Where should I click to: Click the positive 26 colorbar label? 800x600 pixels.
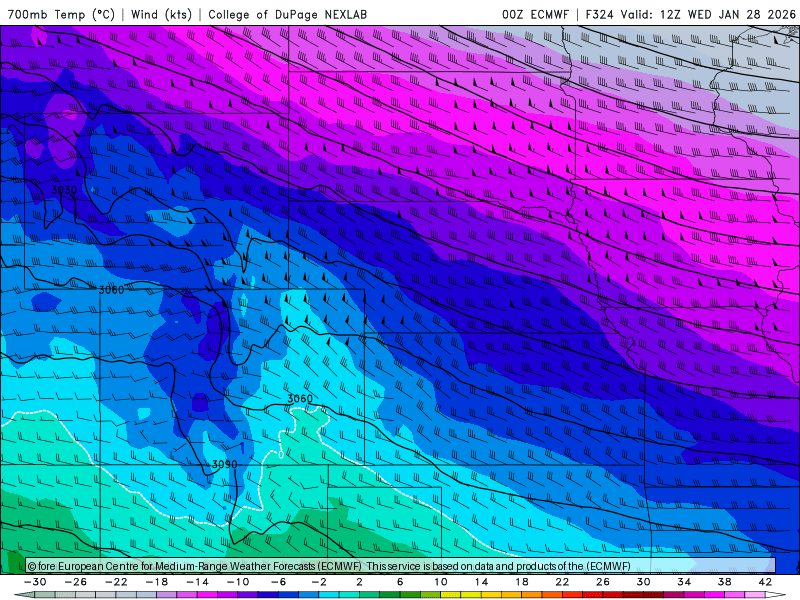click(x=603, y=582)
